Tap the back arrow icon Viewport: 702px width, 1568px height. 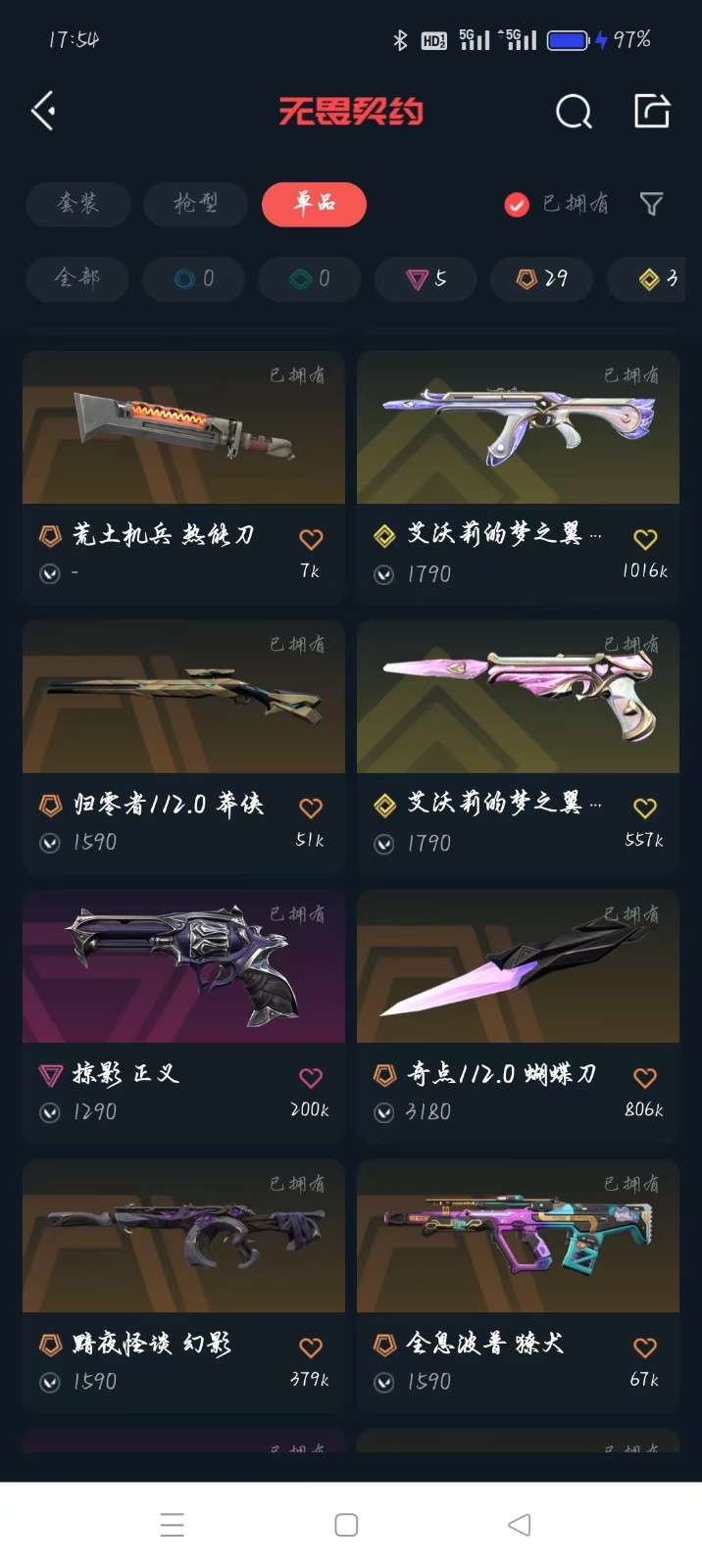tap(43, 111)
